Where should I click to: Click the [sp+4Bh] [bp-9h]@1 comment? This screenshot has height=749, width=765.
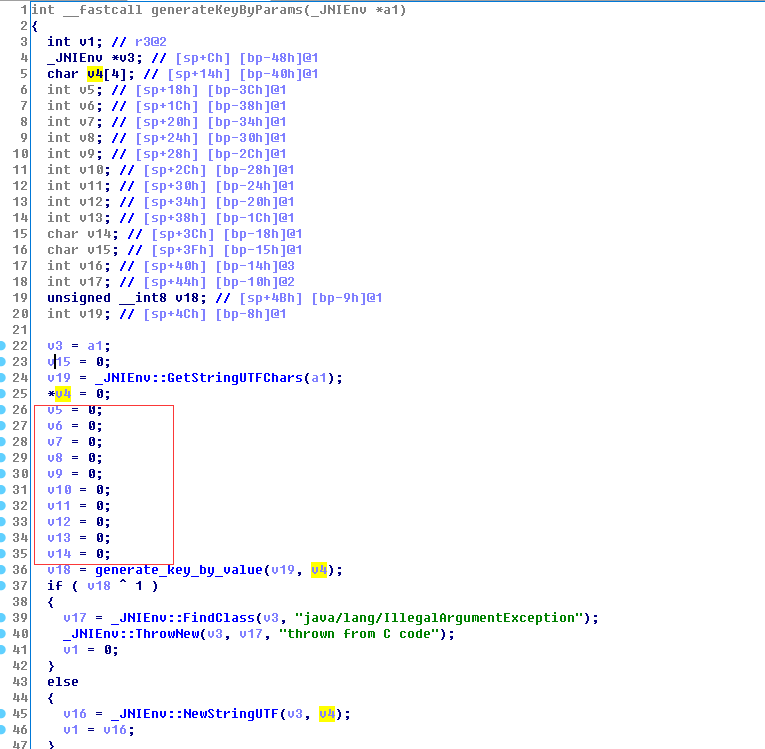tap(311, 298)
